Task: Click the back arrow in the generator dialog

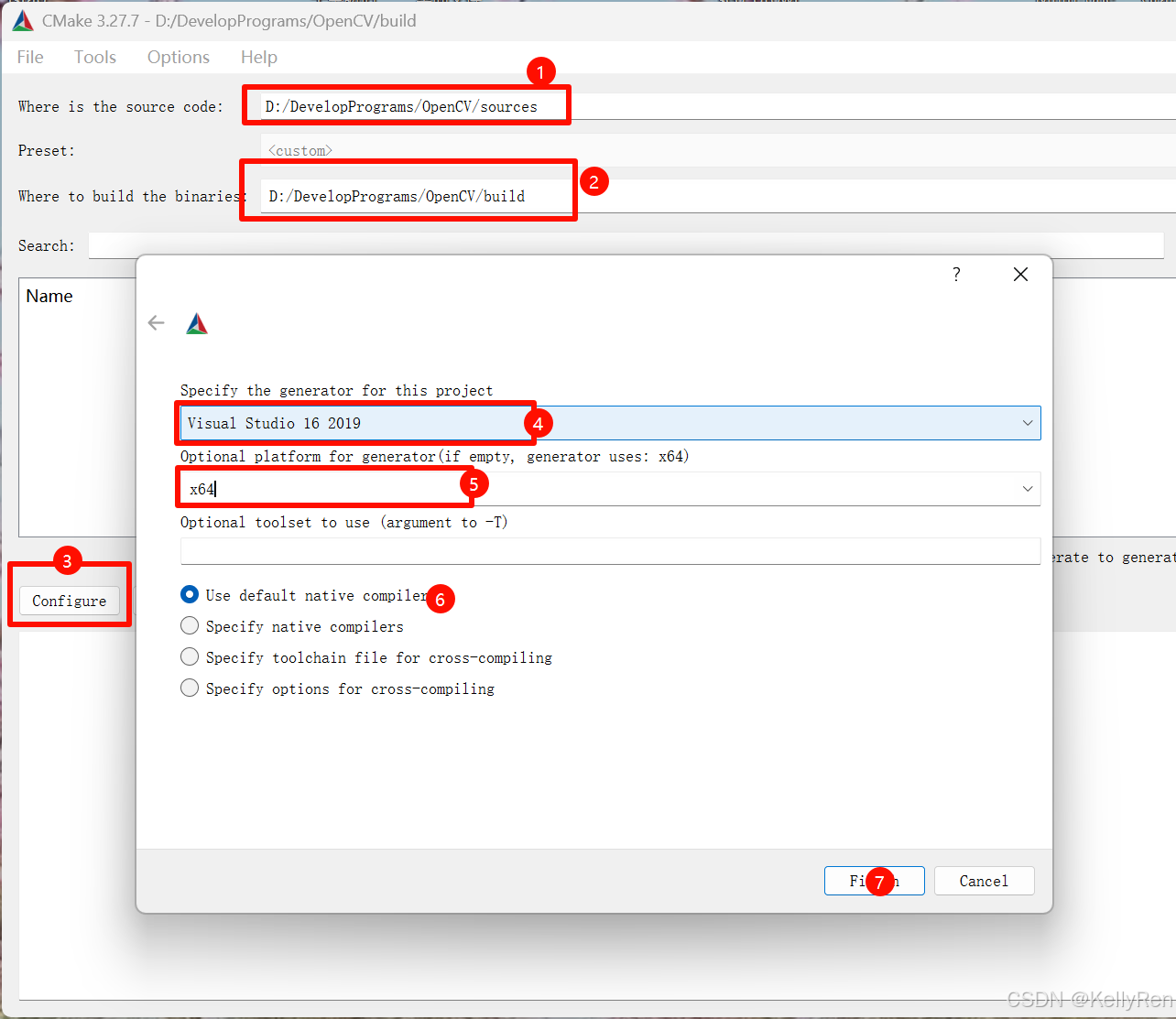Action: (x=156, y=322)
